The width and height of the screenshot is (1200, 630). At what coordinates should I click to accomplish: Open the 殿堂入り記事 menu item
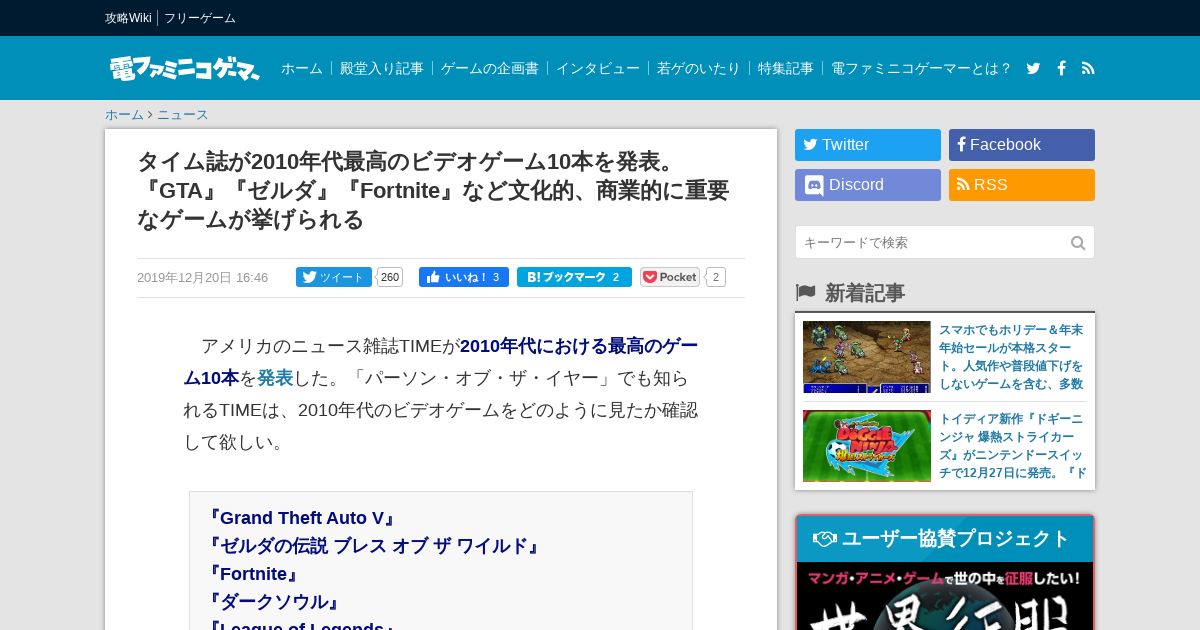point(381,68)
